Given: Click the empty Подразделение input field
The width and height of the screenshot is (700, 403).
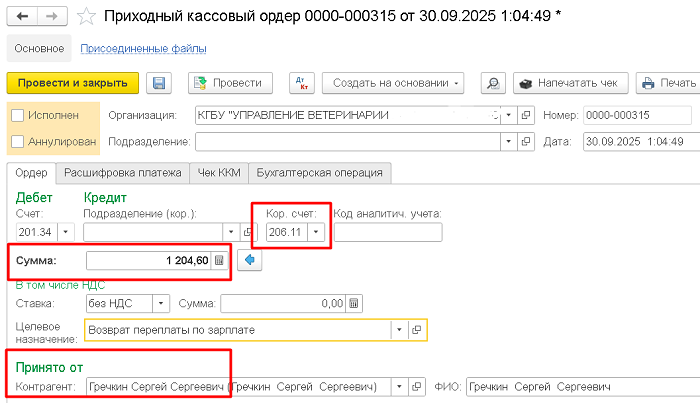Looking at the screenshot, I should [348, 141].
